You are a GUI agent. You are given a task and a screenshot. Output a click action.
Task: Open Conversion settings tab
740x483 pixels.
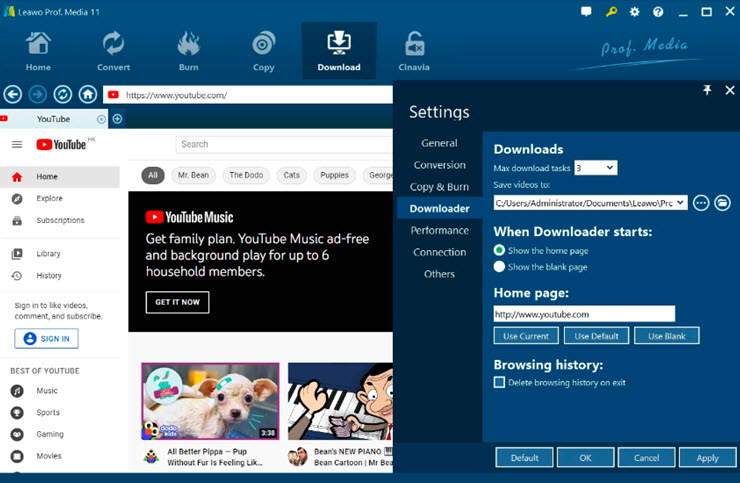[439, 165]
